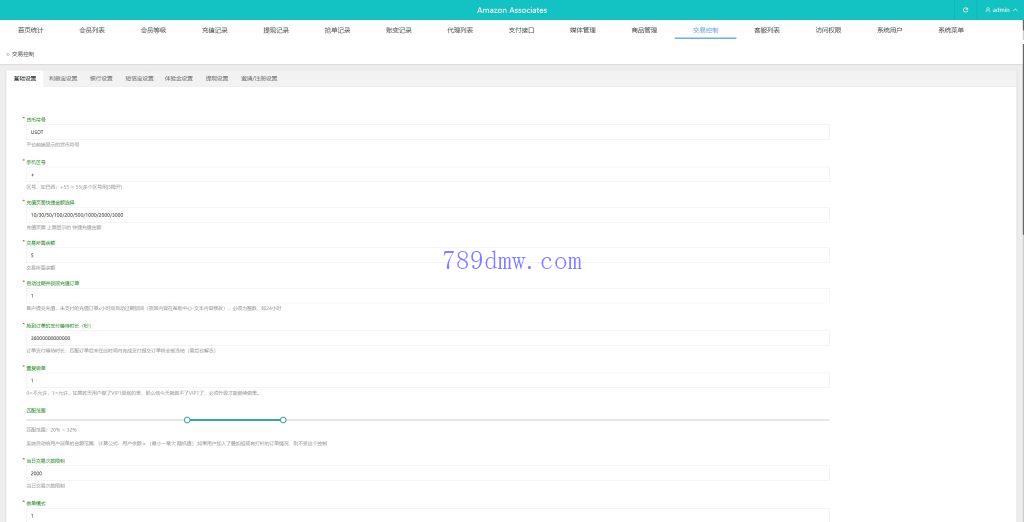The height and width of the screenshot is (522, 1024).
Task: Open the 系统用户 menu item
Action: 889,31
